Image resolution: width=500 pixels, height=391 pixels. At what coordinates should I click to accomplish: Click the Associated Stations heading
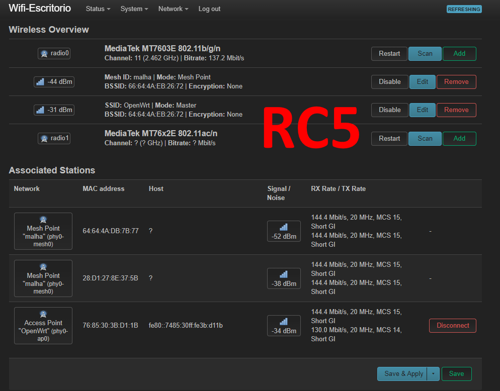pos(52,170)
